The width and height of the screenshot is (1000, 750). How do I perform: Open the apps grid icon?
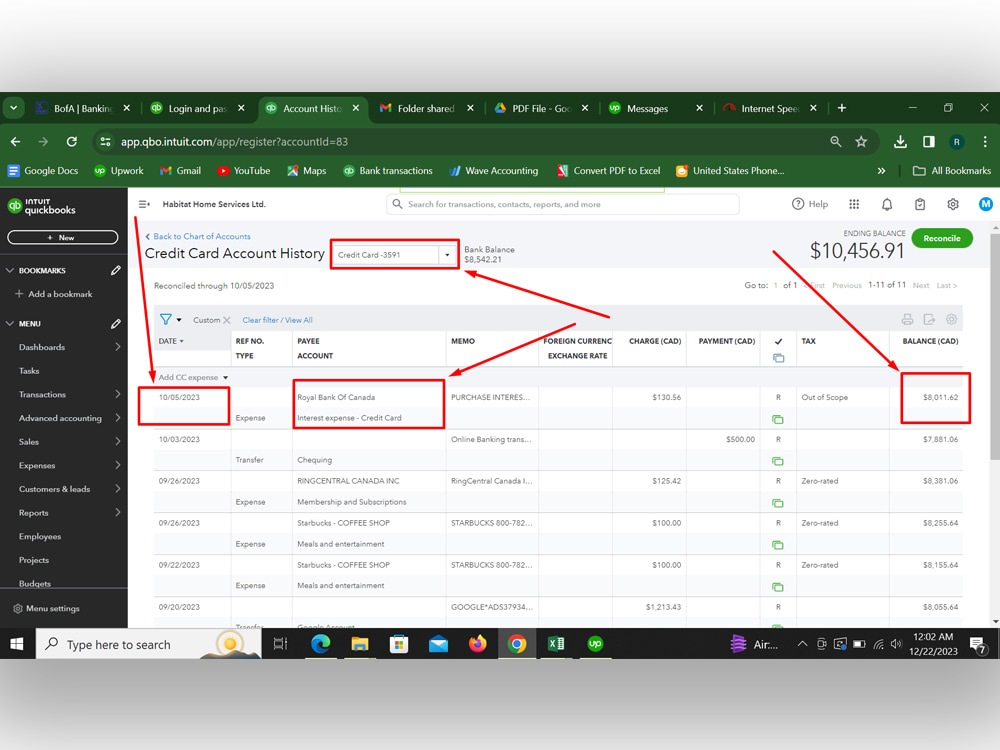tap(854, 204)
